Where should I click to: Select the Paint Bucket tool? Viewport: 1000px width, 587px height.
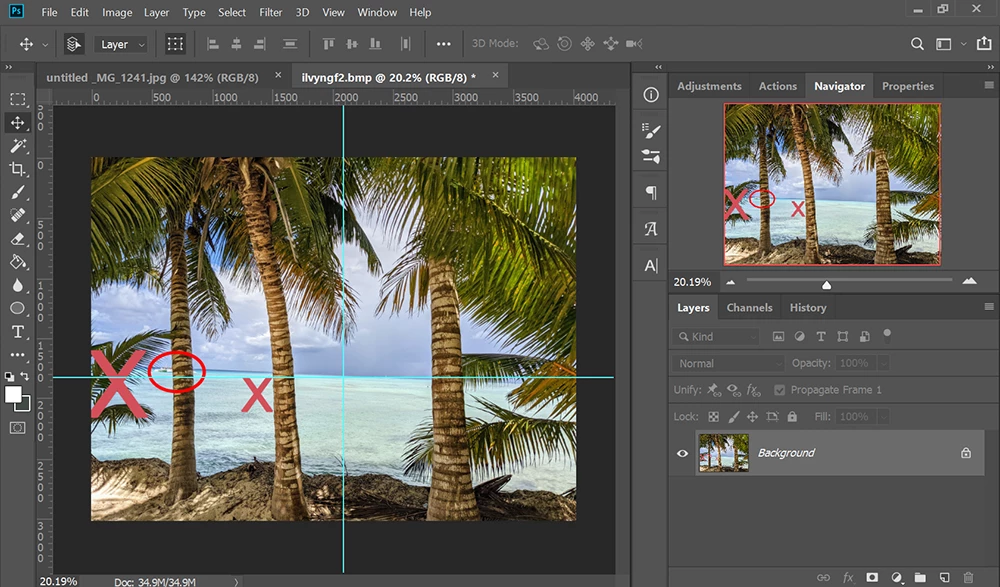[18, 262]
